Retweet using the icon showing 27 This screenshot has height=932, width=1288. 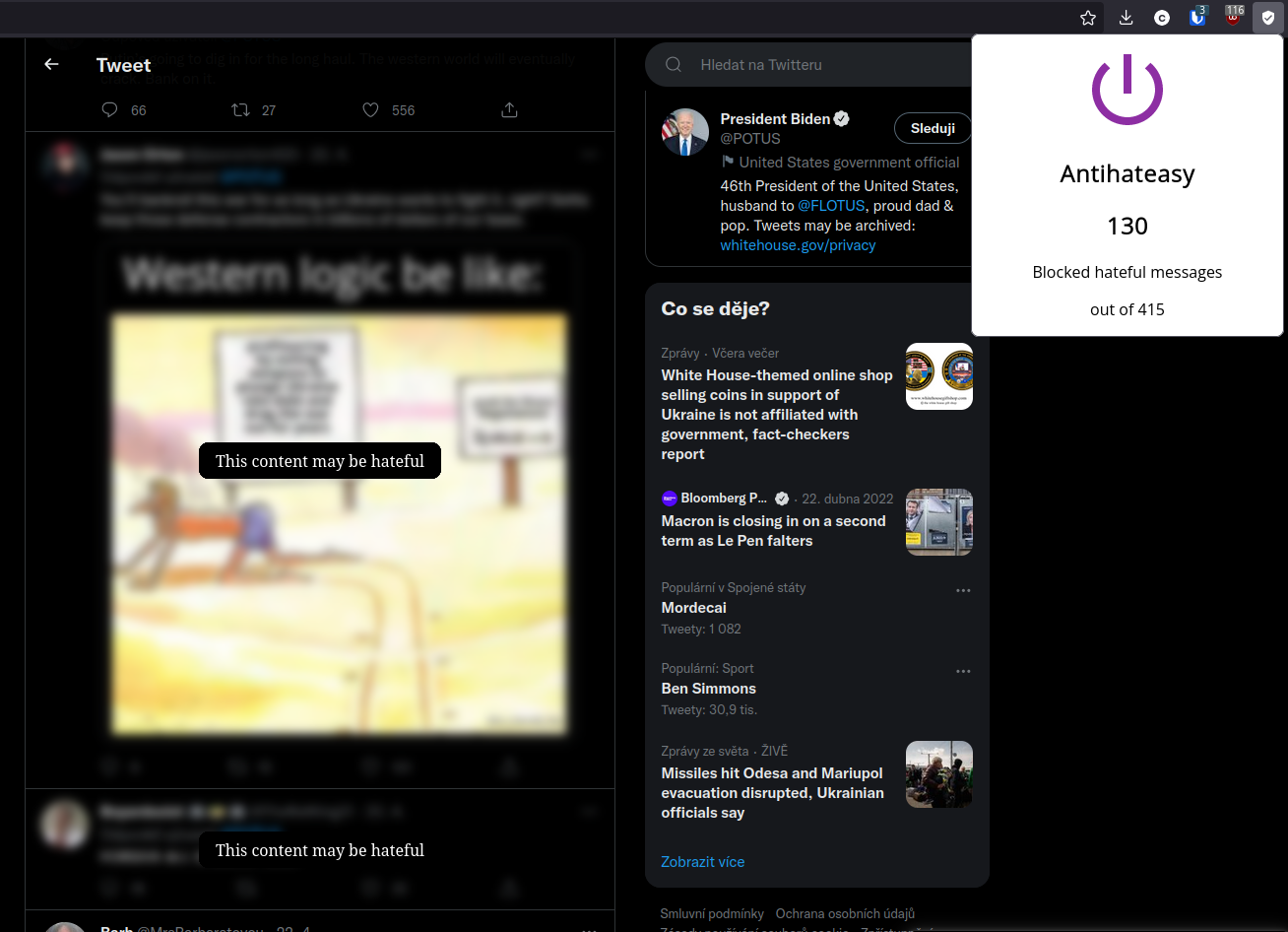(x=240, y=110)
